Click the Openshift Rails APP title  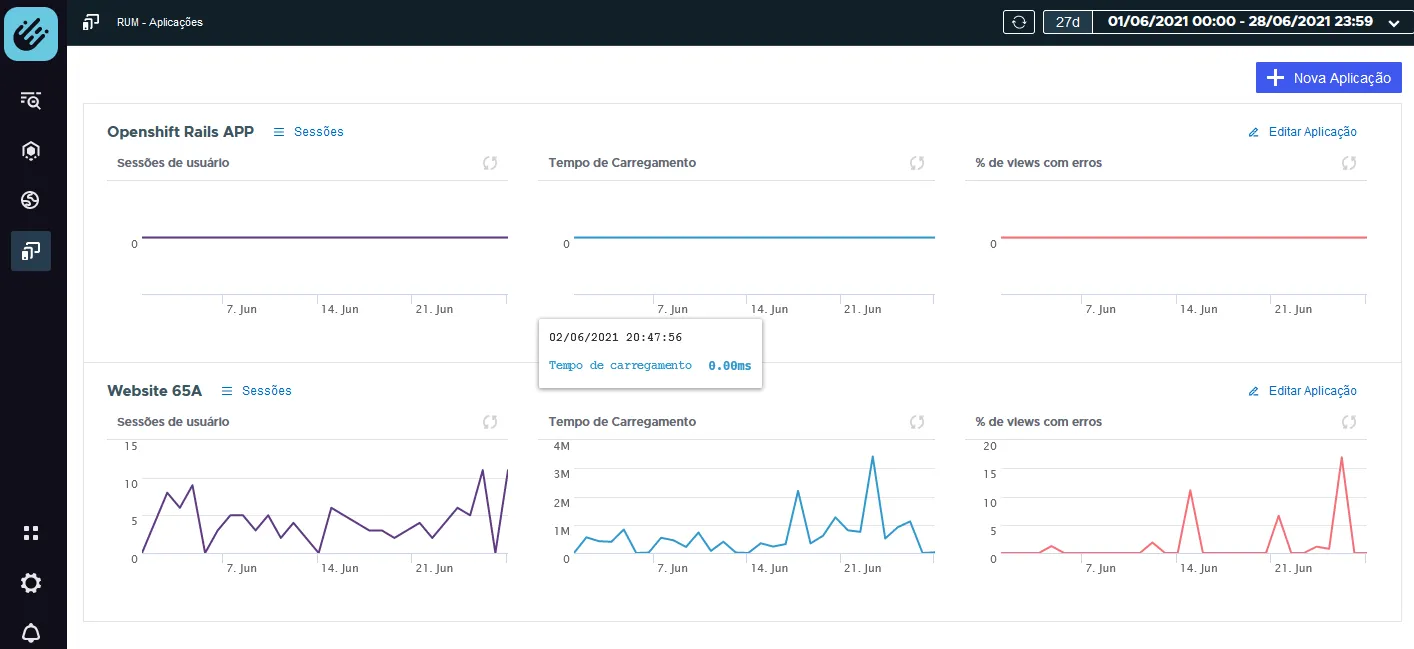[x=180, y=131]
